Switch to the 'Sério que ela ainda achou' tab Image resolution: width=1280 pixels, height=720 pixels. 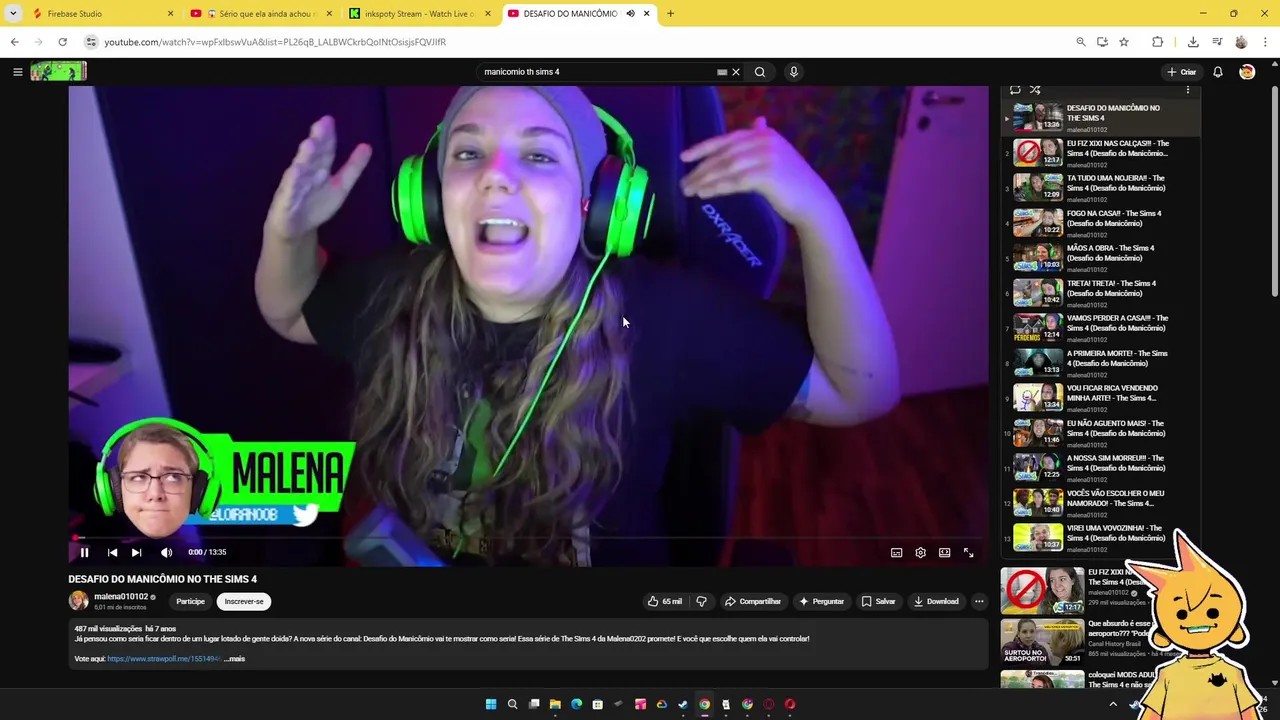pos(262,14)
